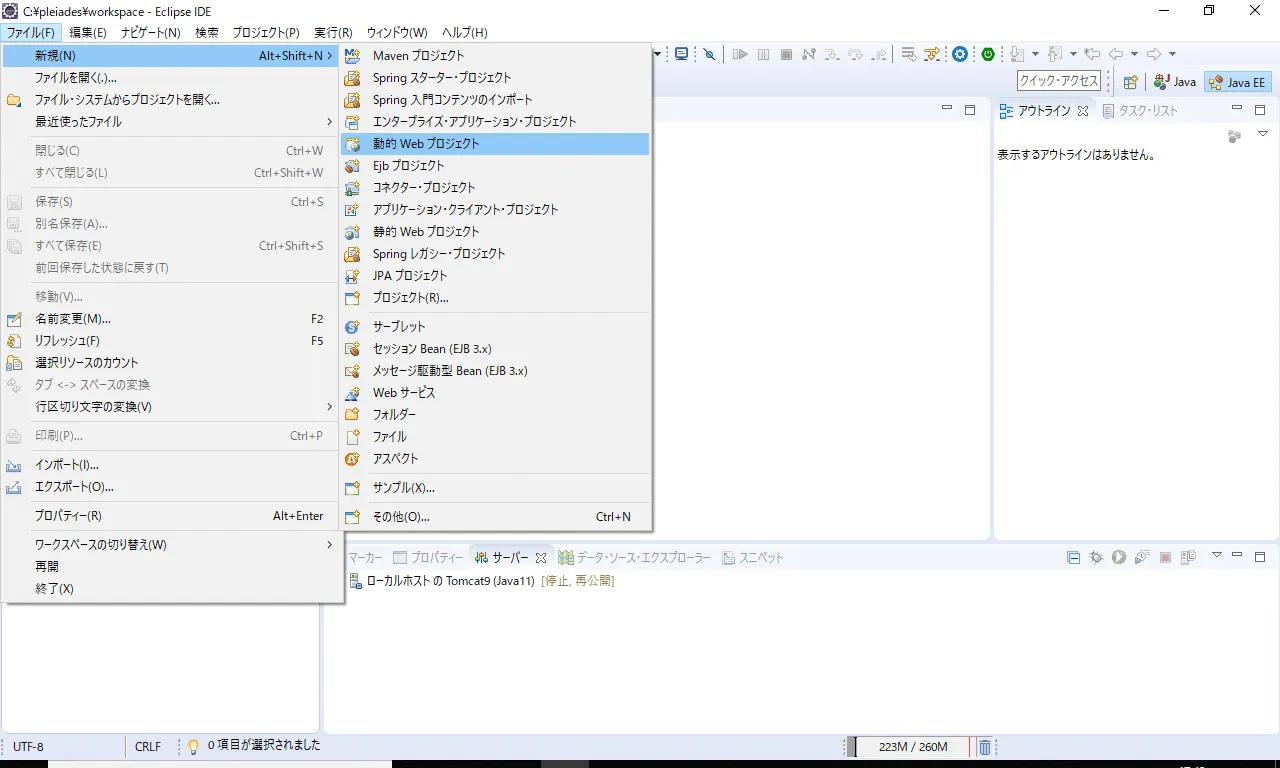The width and height of the screenshot is (1280, 768).
Task: Click the skip all breakpoints toolbar icon
Action: pos(709,54)
